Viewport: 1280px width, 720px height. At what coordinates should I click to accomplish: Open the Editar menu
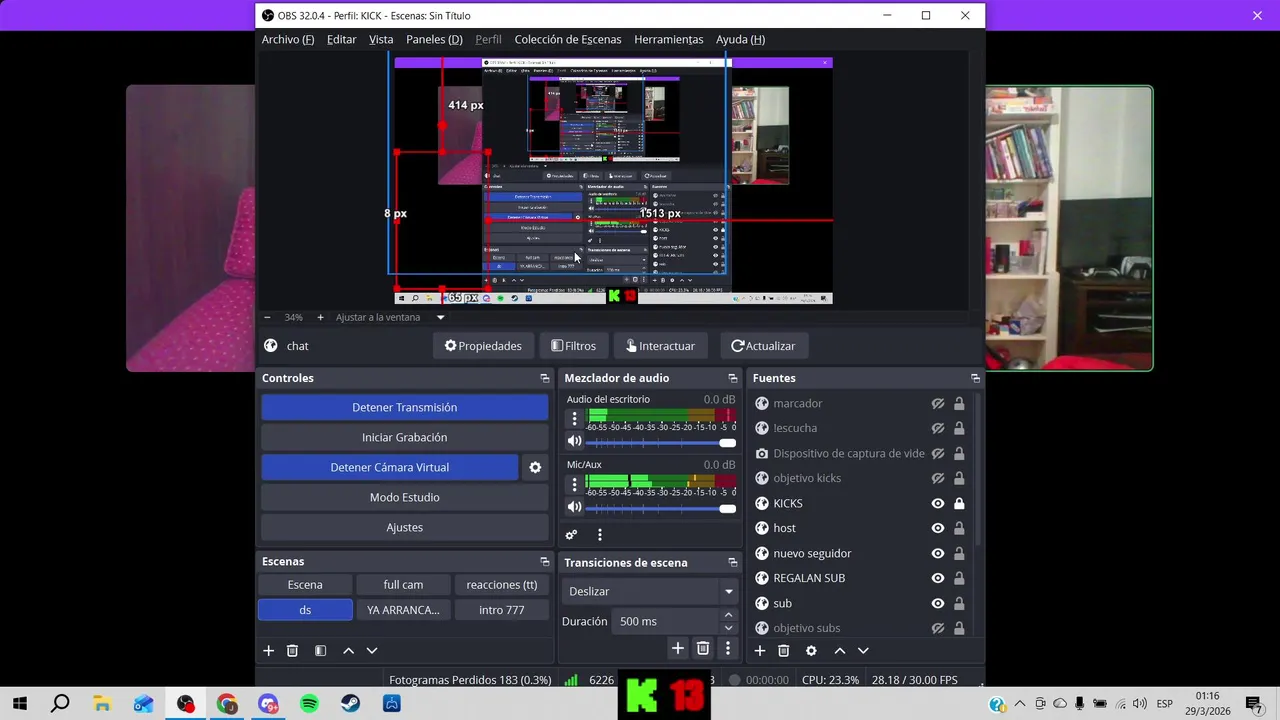coord(341,39)
